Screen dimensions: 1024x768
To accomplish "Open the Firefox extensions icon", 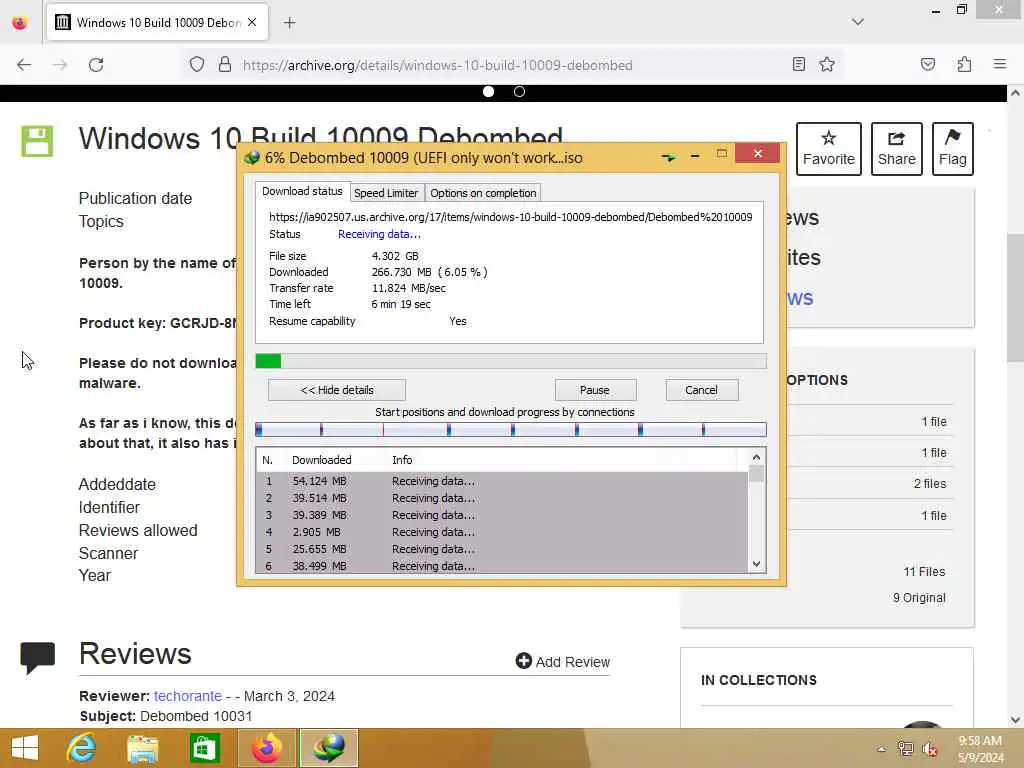I will coord(964,64).
